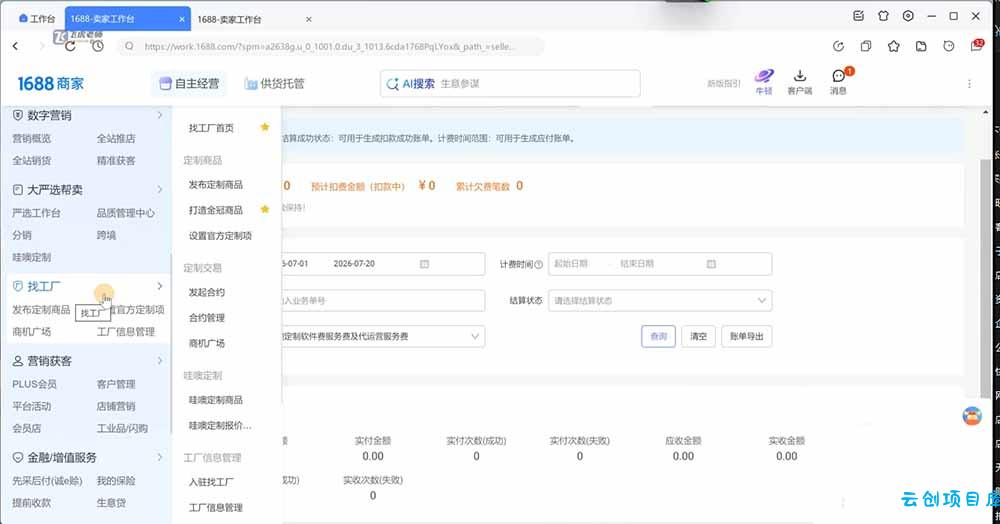This screenshot has width=1000, height=524.
Task: Open 哇噢定制商品 in the submenu
Action: tap(216, 400)
